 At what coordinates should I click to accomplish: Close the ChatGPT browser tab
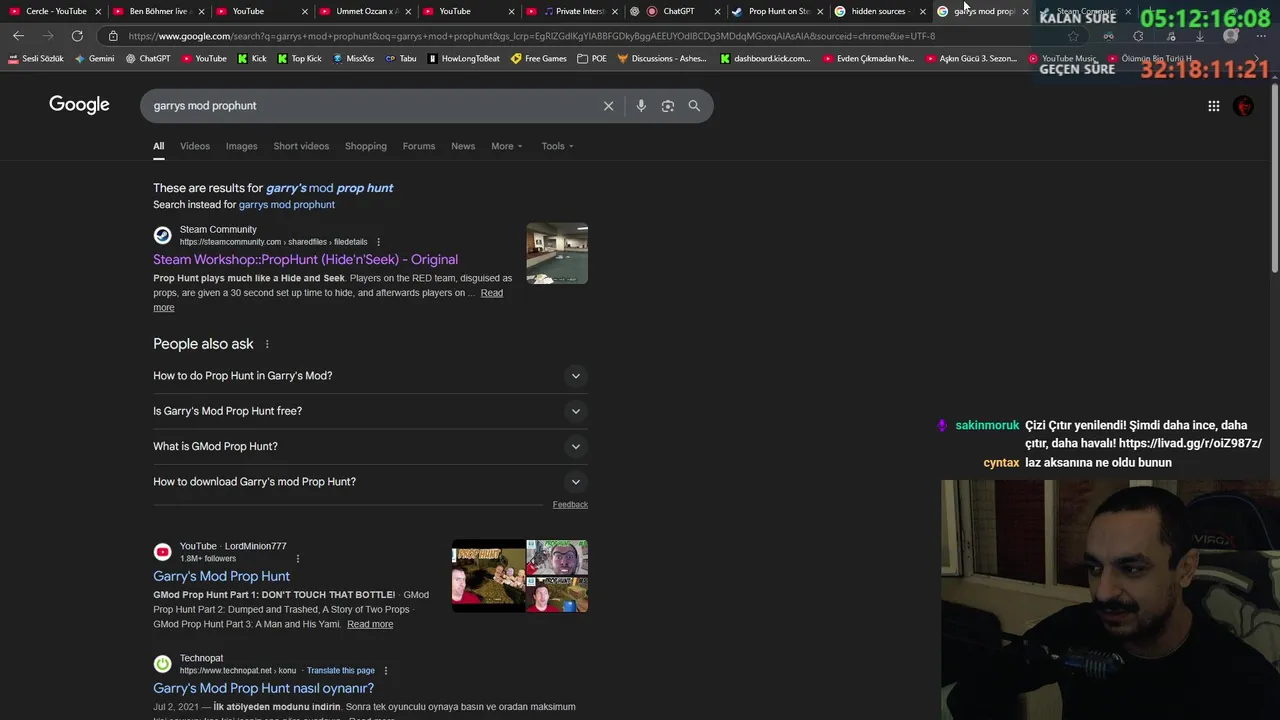[717, 12]
